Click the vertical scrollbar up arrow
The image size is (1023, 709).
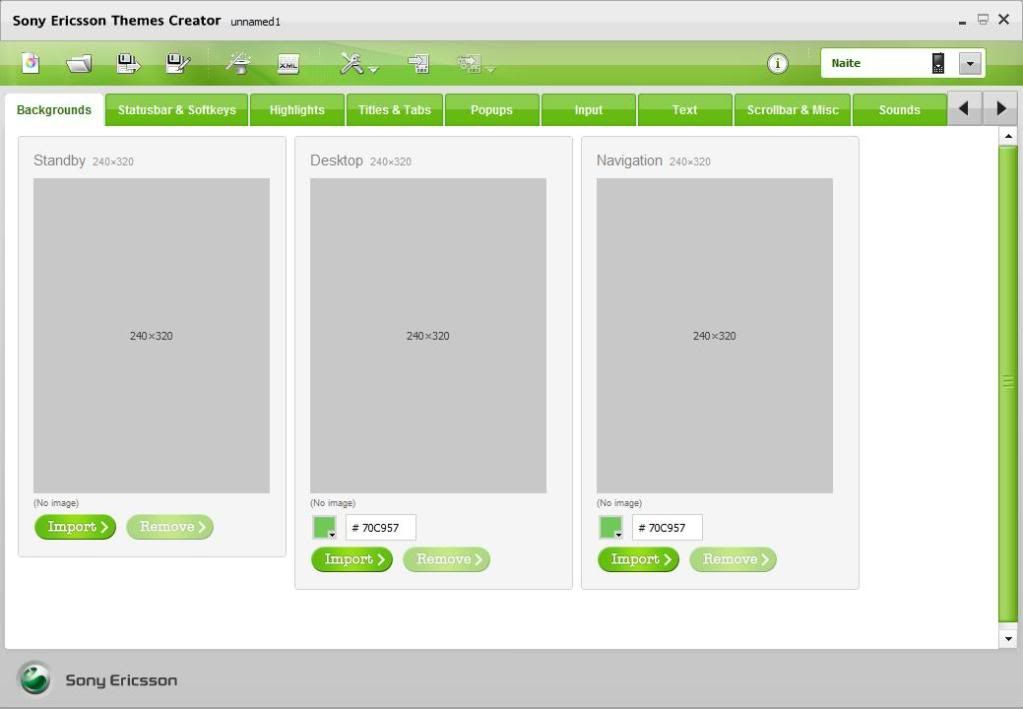click(x=1008, y=136)
